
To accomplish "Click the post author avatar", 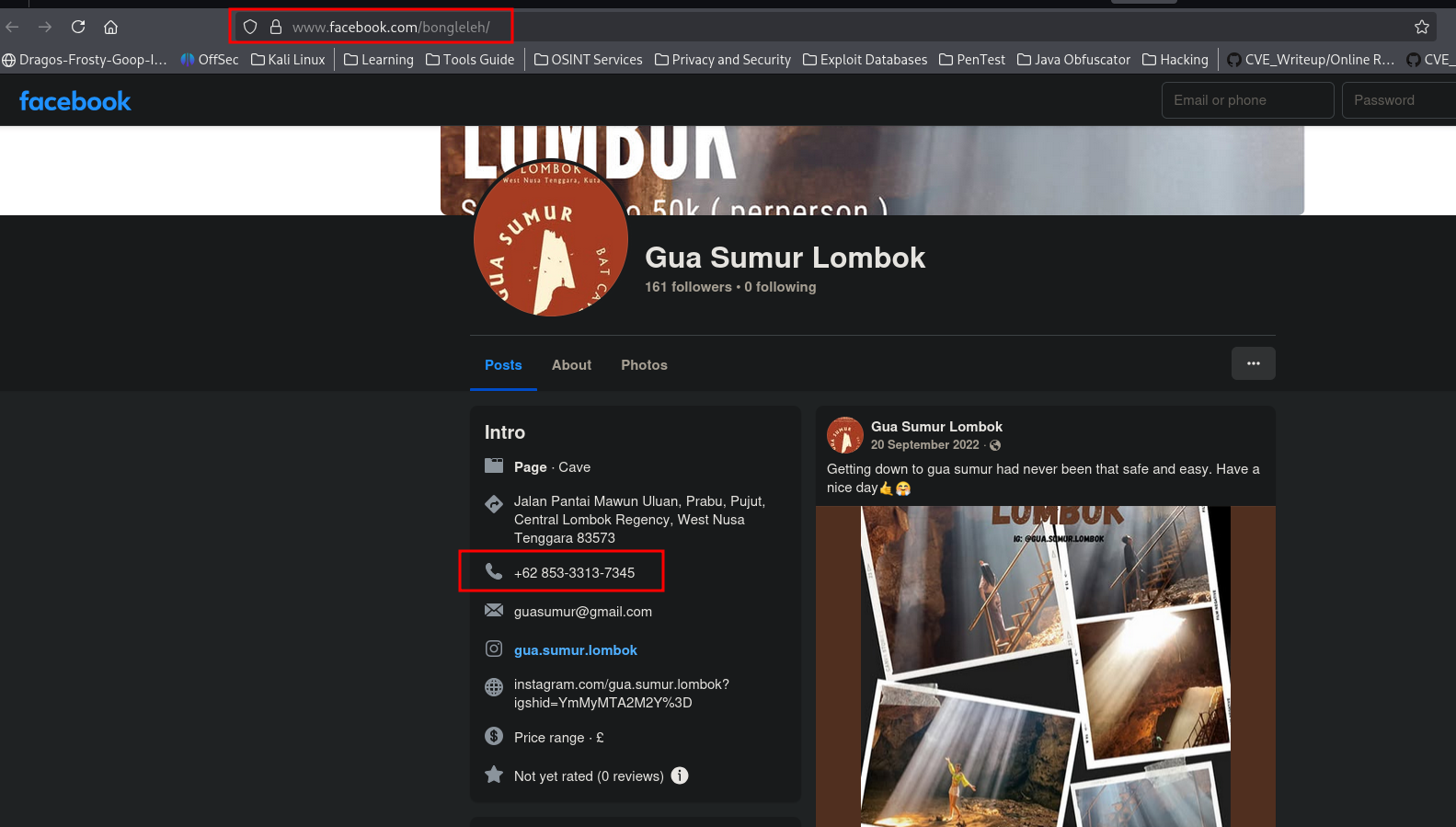I will click(x=844, y=435).
